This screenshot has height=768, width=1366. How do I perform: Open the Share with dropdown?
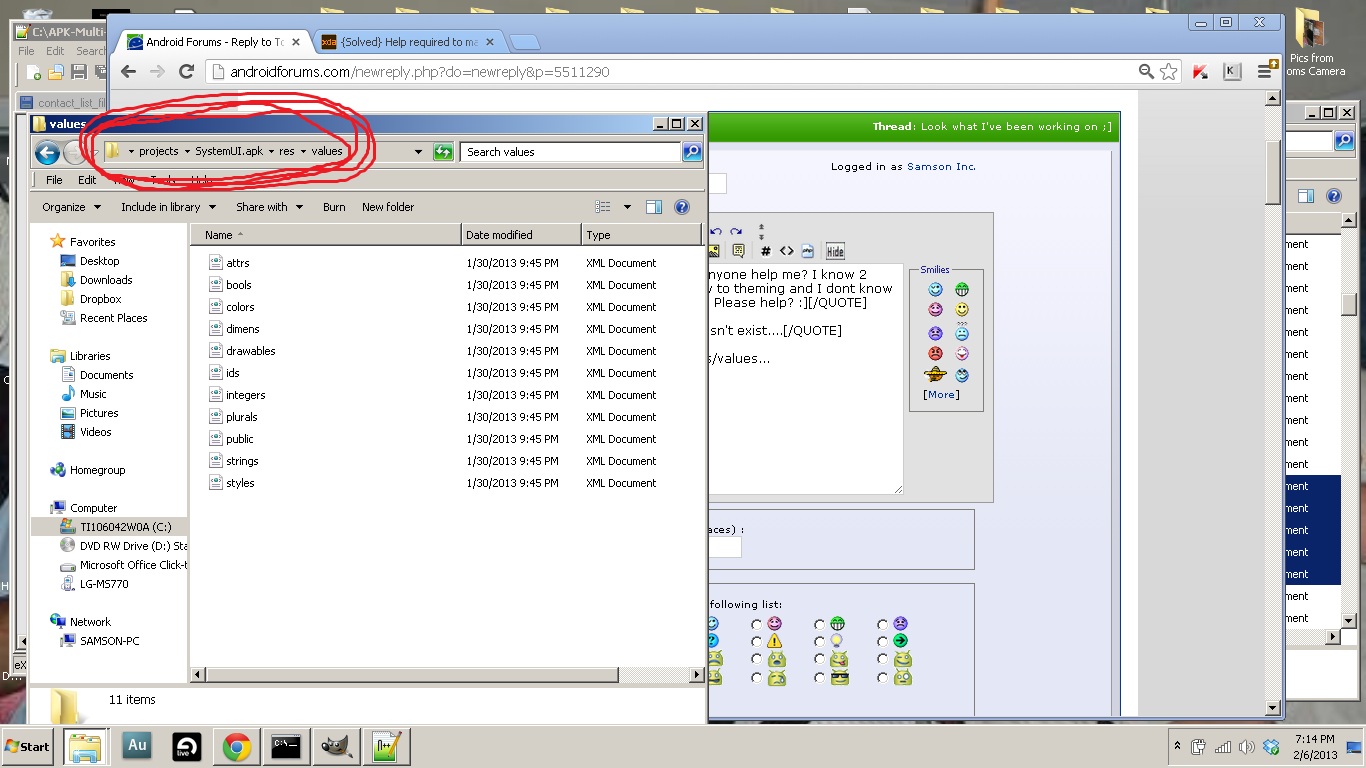(268, 207)
